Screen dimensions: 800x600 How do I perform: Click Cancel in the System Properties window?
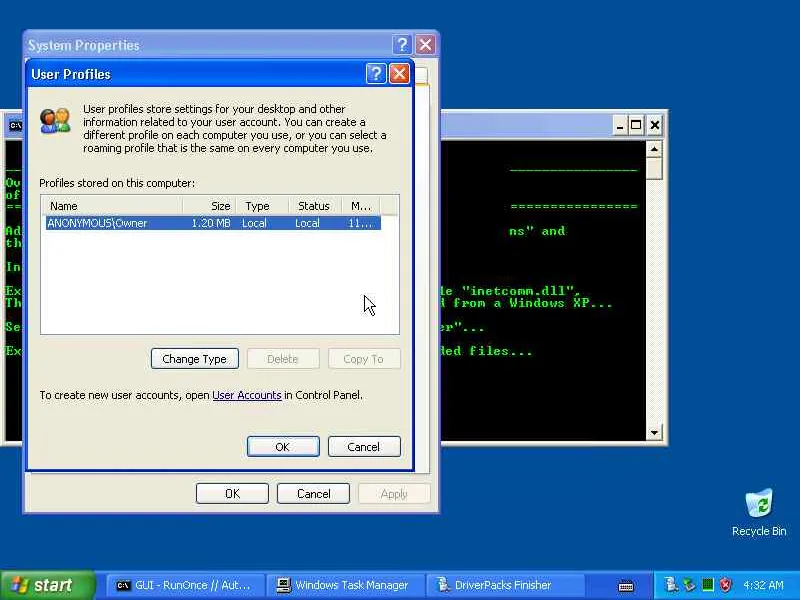(313, 493)
